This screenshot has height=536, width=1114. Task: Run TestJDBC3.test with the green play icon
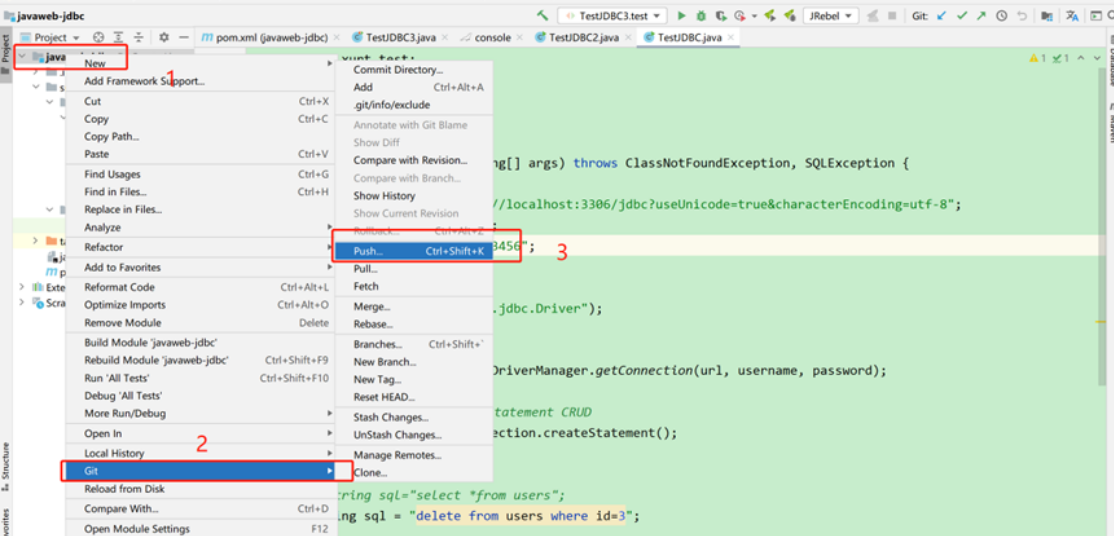click(x=681, y=15)
